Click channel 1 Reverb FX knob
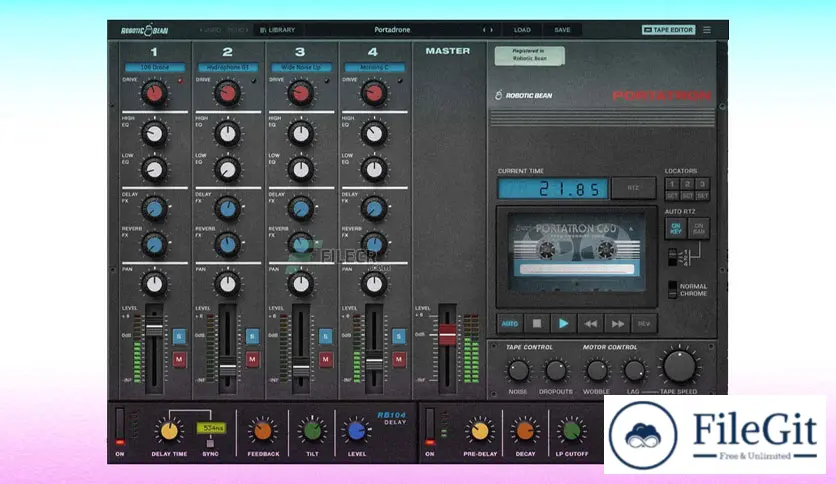The height and width of the screenshot is (484, 836). click(x=154, y=245)
